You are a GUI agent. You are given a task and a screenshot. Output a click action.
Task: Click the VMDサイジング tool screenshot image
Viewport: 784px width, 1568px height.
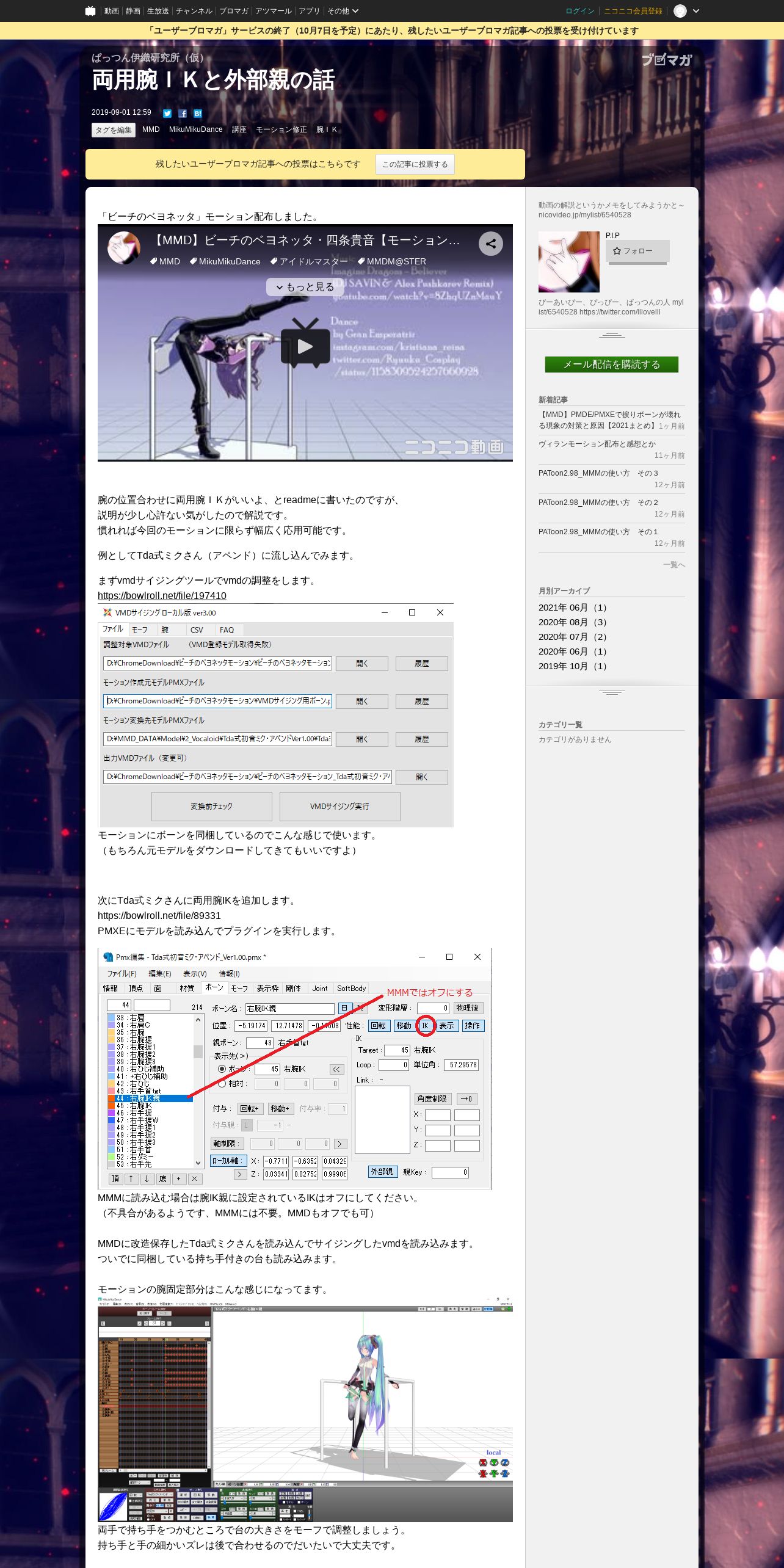(275, 716)
